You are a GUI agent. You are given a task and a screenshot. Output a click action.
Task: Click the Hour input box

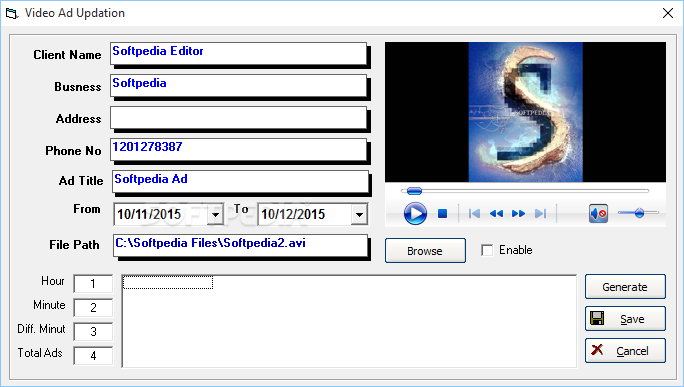coord(93,284)
